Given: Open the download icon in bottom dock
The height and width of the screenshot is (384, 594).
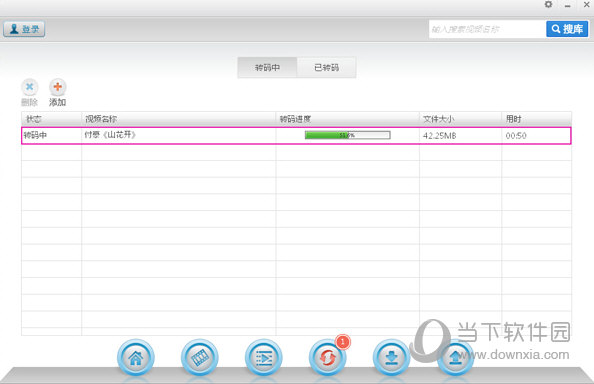Looking at the screenshot, I should [x=391, y=357].
